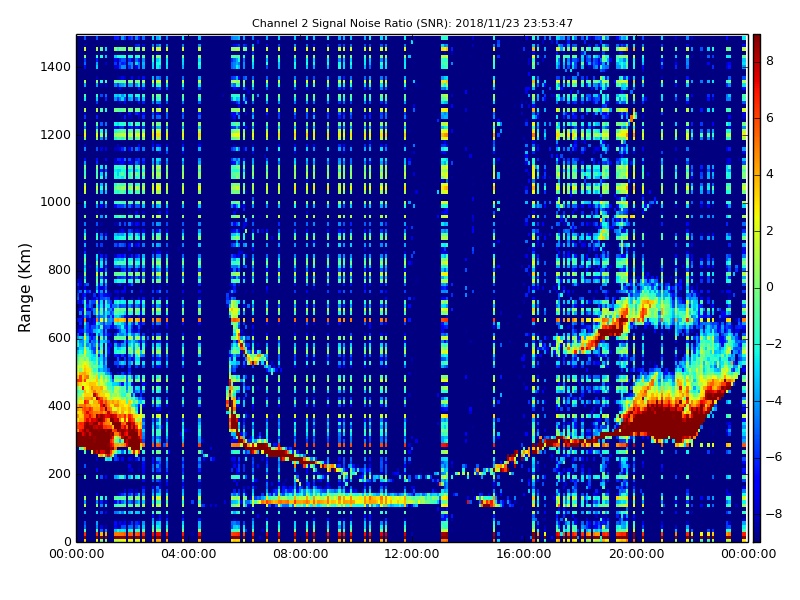Click the 20:00:00 time axis label
Viewport: 800px width, 600px height.
636,554
